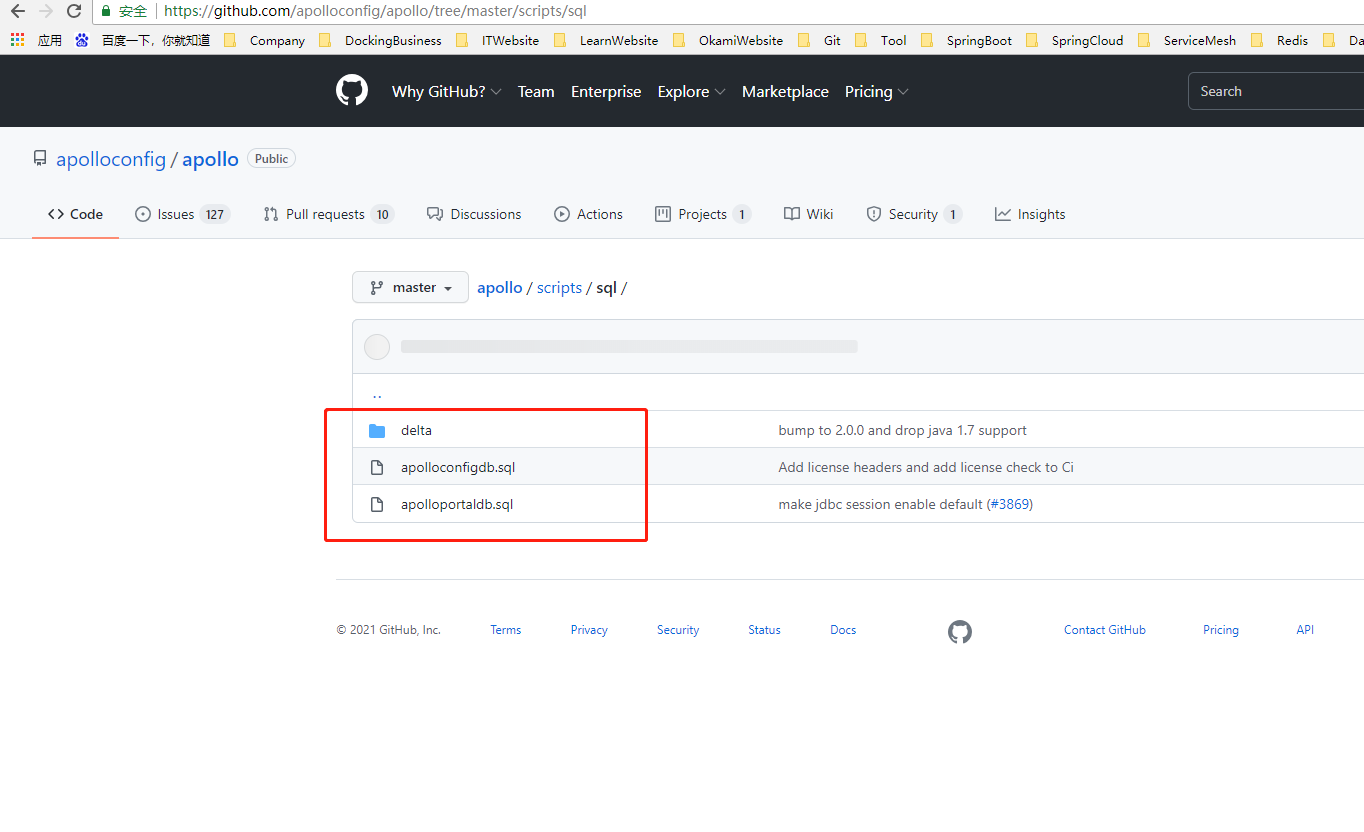Click the browser forward arrow

46,11
